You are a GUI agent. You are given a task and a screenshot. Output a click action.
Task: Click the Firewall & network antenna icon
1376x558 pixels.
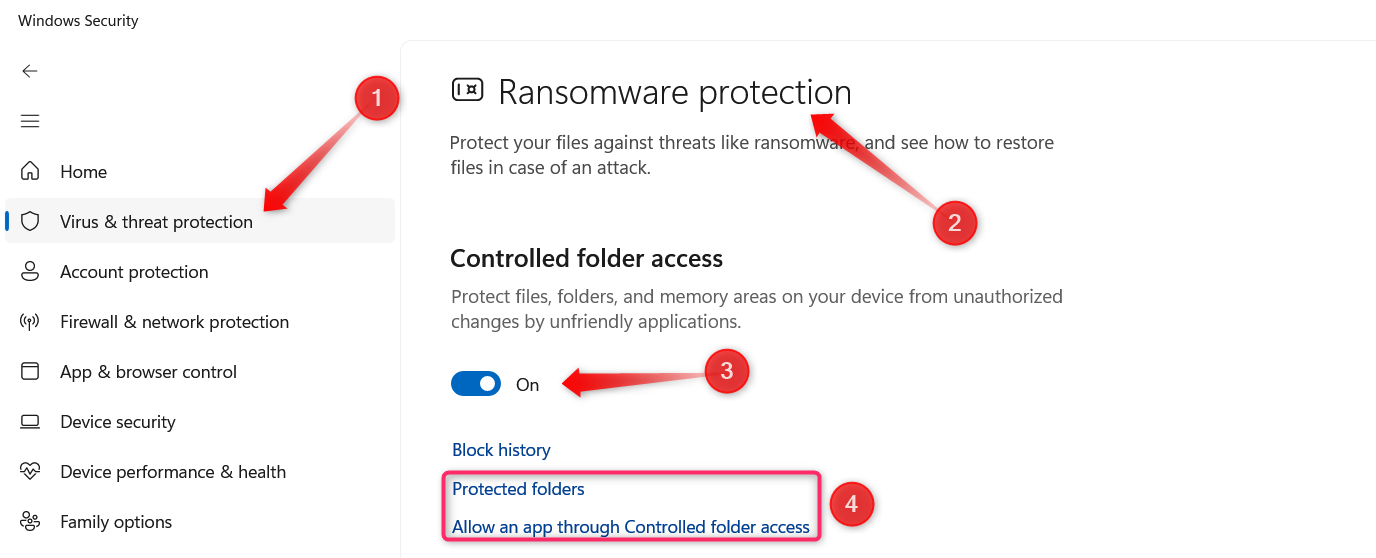point(30,322)
